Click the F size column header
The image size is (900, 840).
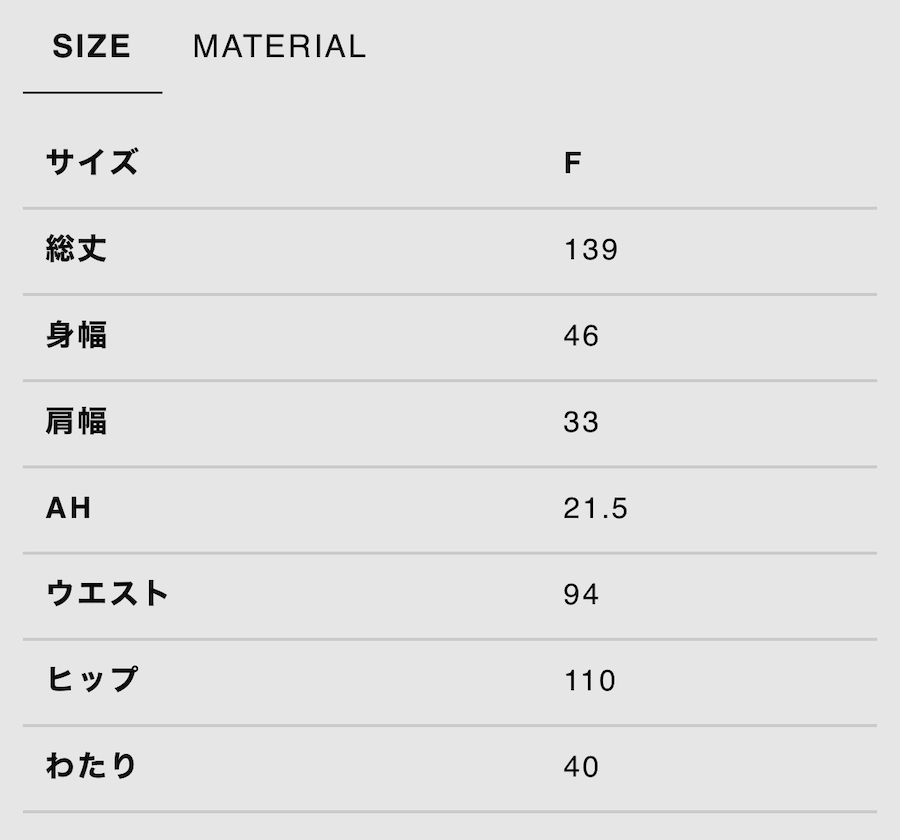(573, 163)
